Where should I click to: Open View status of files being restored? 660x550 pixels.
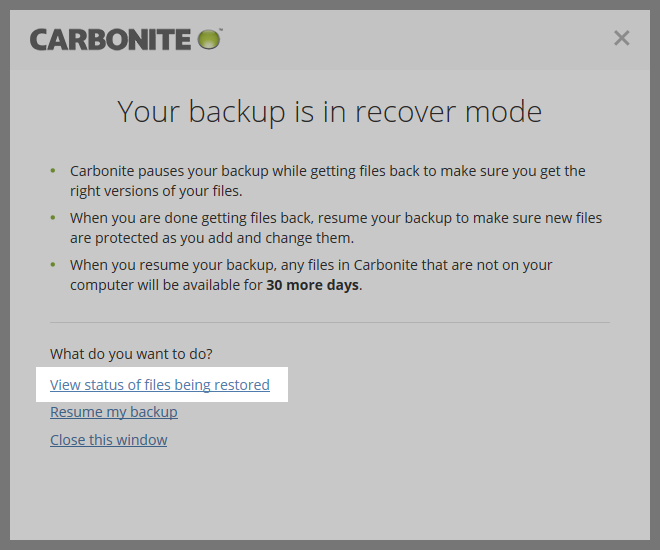tap(160, 385)
